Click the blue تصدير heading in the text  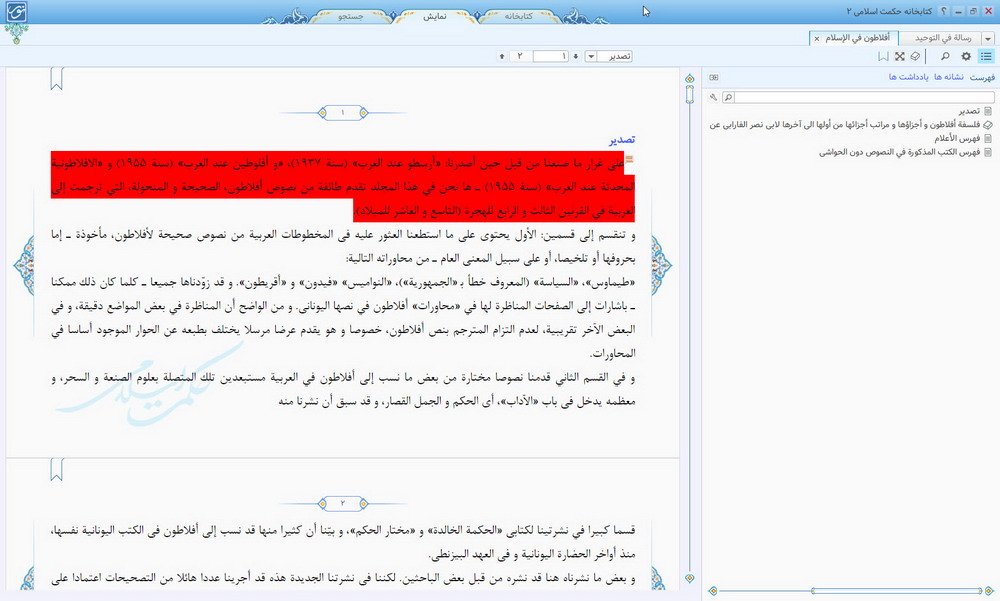tap(622, 139)
